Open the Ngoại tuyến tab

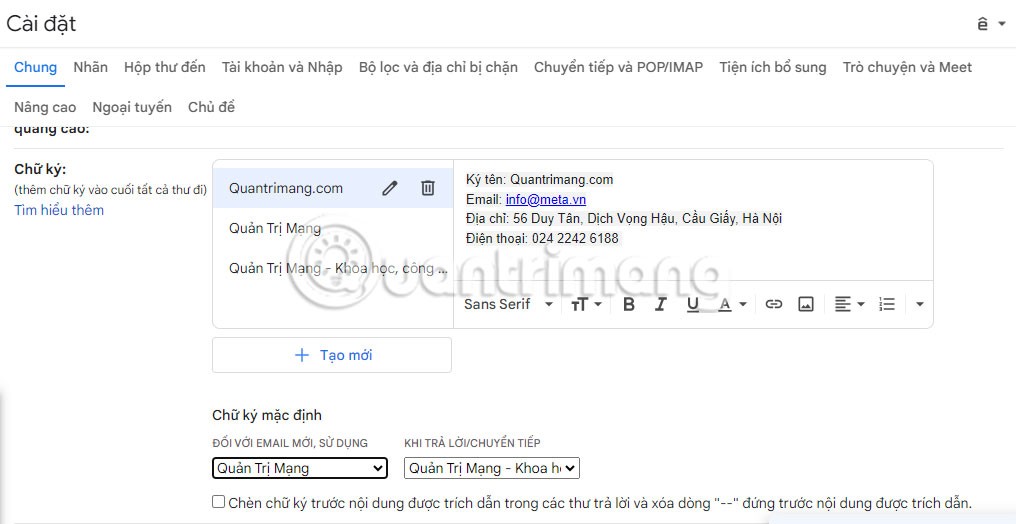coord(132,108)
